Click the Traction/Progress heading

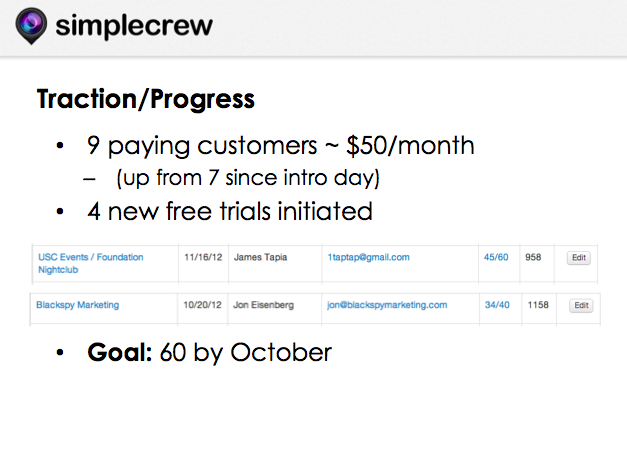(146, 99)
